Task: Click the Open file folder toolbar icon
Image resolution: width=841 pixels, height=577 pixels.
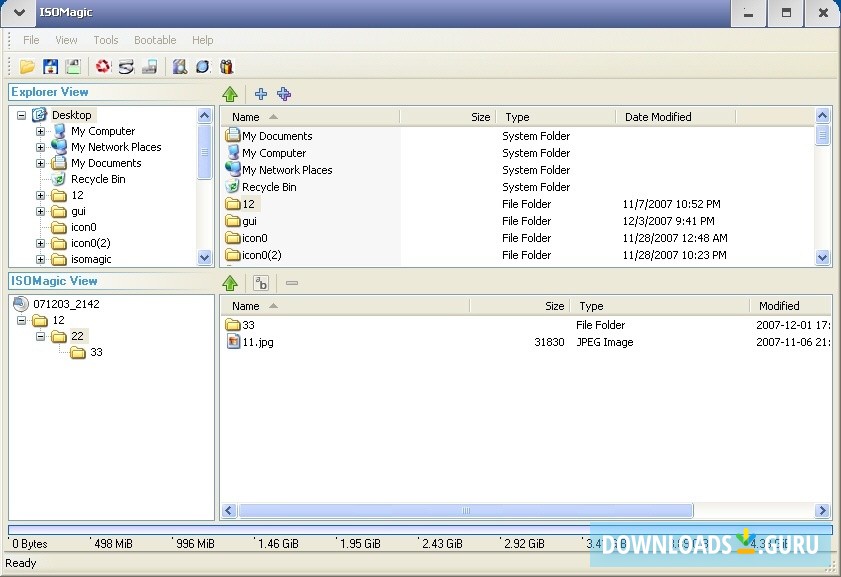Action: click(x=27, y=67)
